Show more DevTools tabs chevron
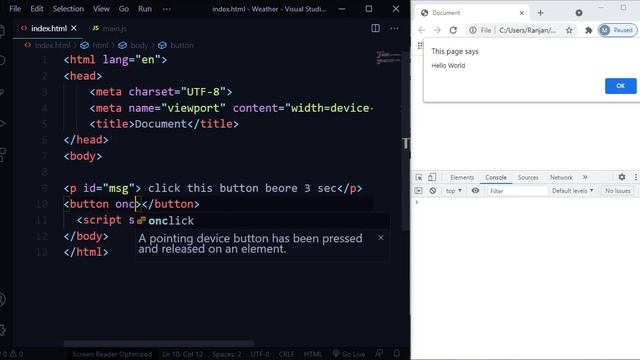Screen dimensions: 640x360 (585, 177)
